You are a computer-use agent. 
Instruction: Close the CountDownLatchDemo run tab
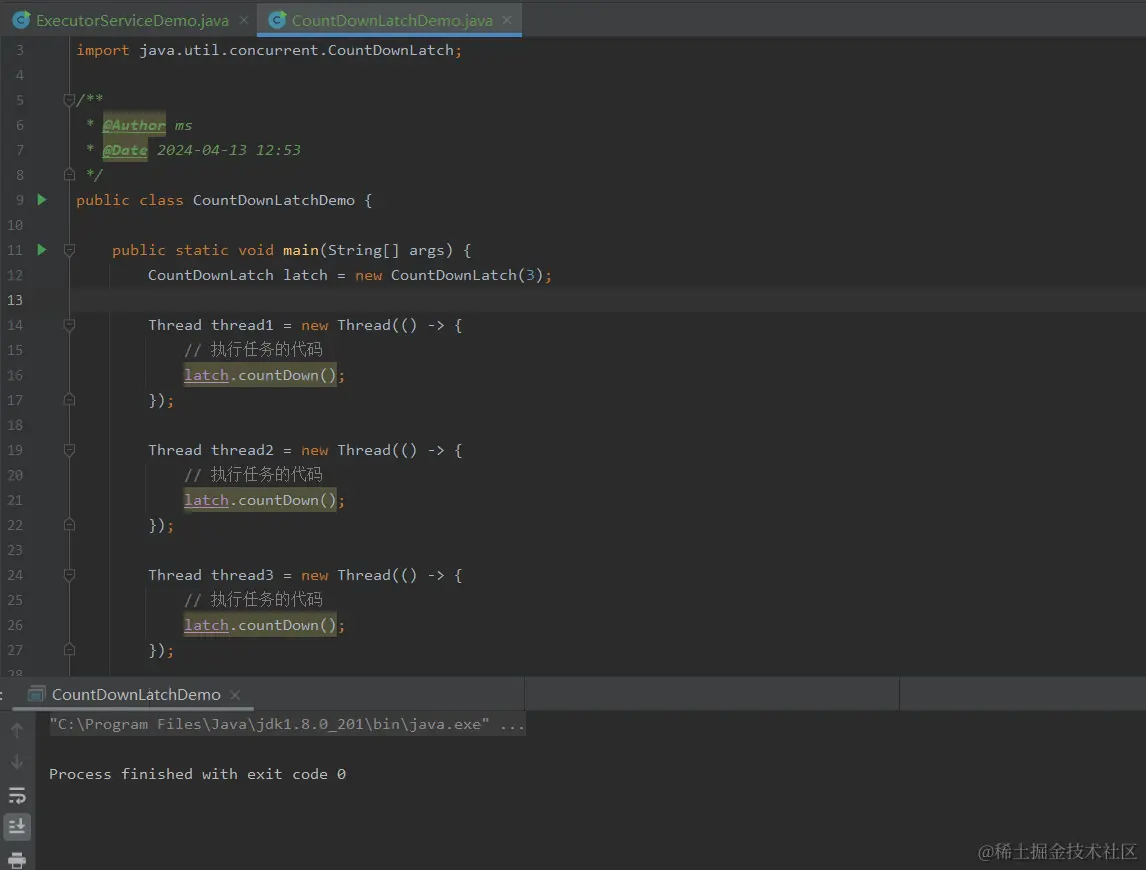[x=235, y=695]
